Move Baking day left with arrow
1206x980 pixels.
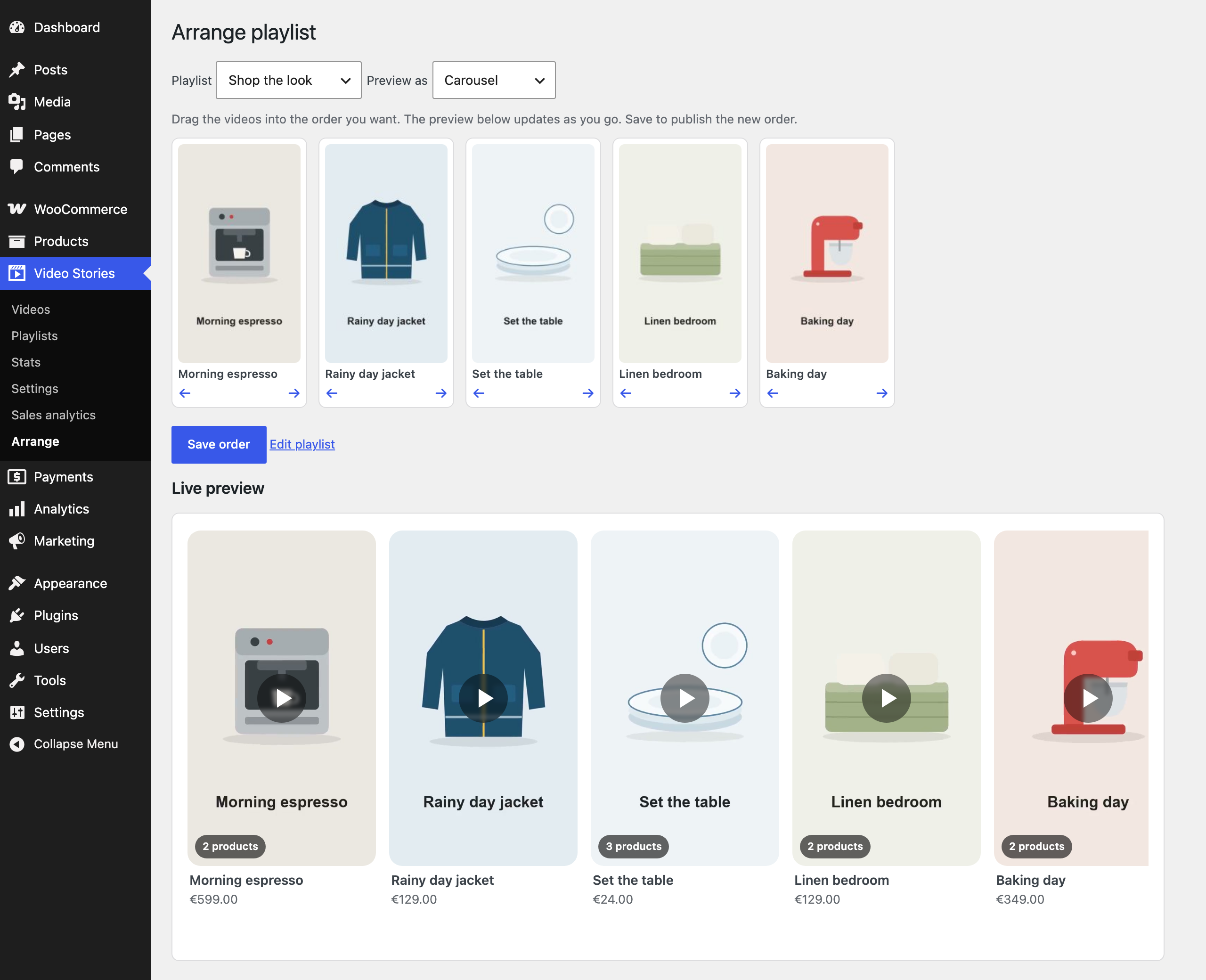point(773,393)
